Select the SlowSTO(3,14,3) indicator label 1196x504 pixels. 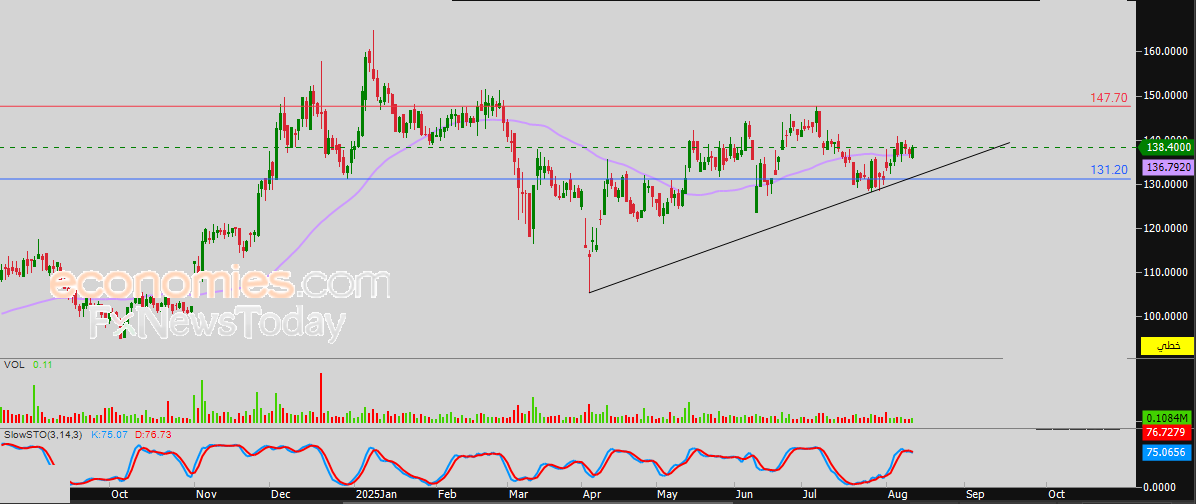click(x=44, y=434)
